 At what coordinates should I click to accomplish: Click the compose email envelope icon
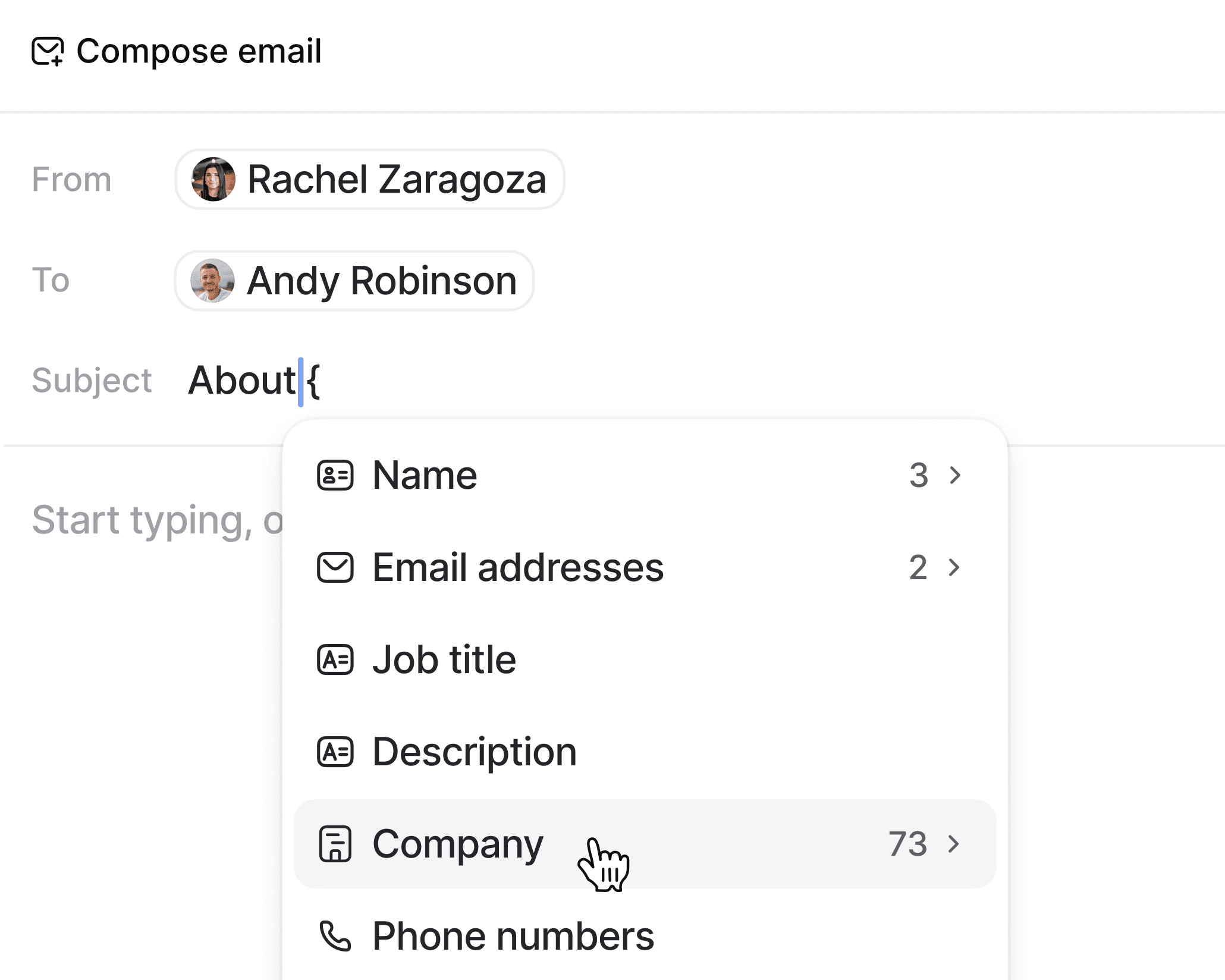tap(48, 51)
